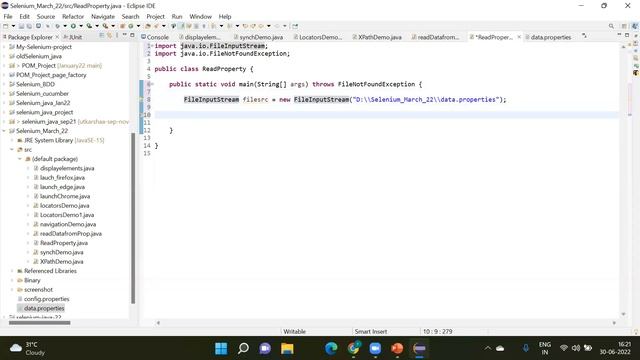This screenshot has width=640, height=360.
Task: Click the Coverage run toolbar icon
Action: coord(89,26)
